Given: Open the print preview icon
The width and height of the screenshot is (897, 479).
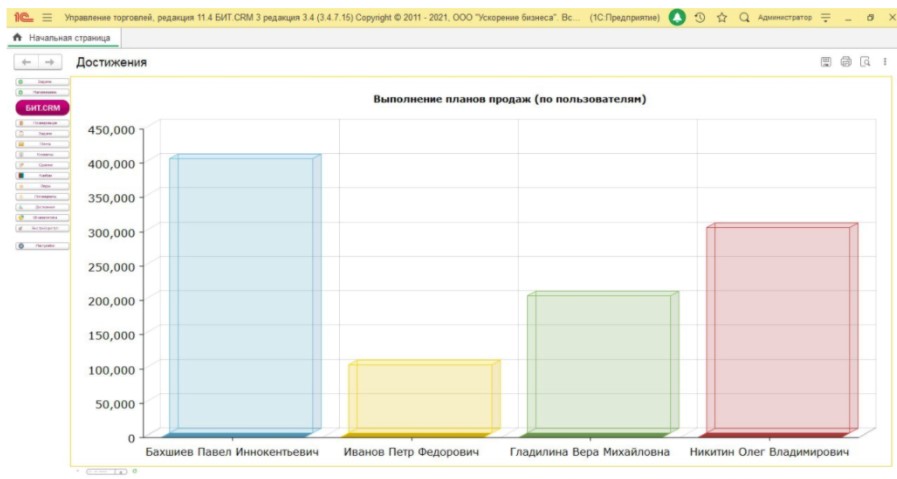Looking at the screenshot, I should click(x=866, y=62).
